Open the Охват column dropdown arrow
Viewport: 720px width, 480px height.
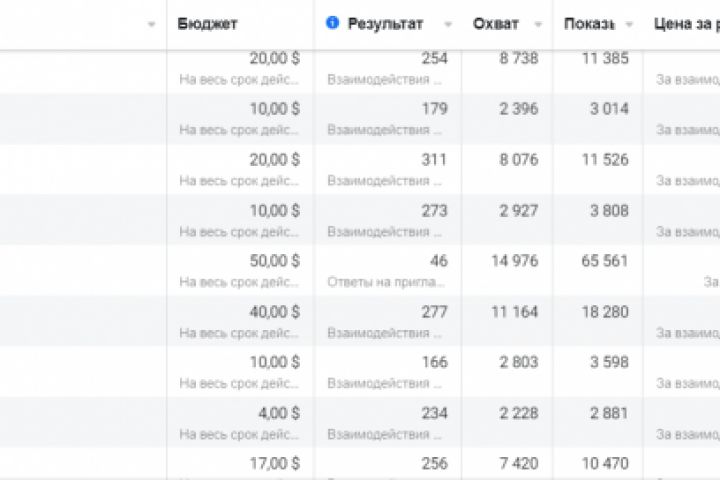[539, 24]
